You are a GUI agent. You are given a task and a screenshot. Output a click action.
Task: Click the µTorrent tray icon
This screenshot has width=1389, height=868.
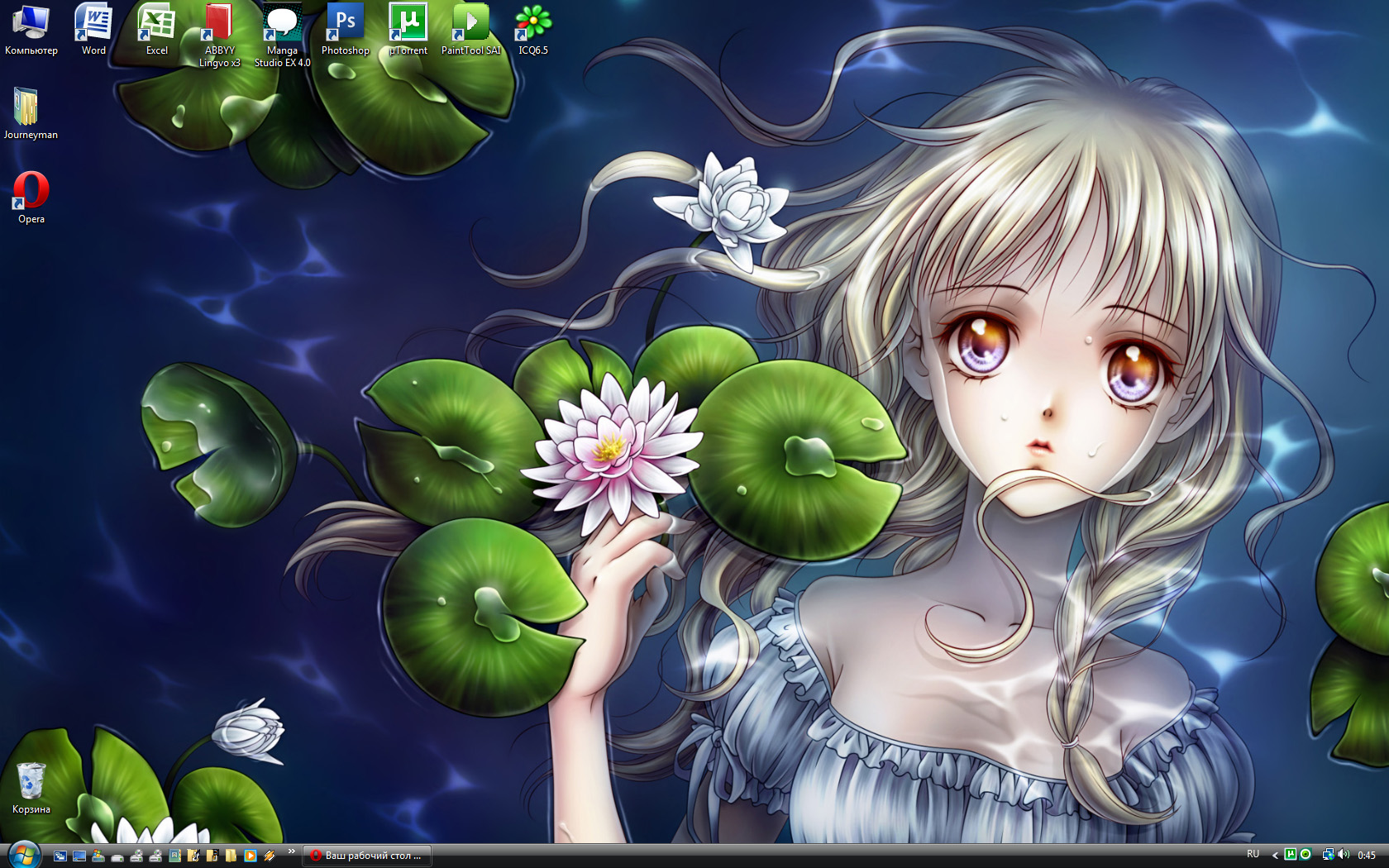(x=1290, y=854)
